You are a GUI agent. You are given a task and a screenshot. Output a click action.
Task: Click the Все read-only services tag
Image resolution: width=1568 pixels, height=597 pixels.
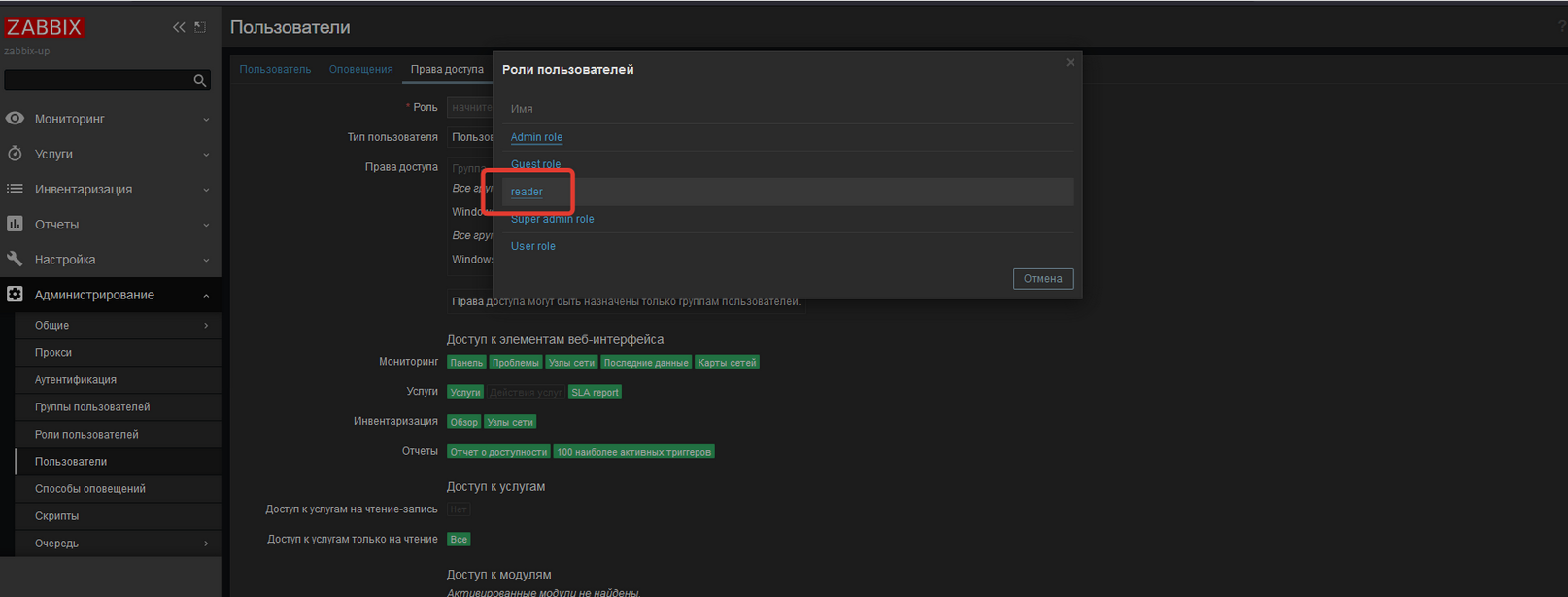coord(459,539)
